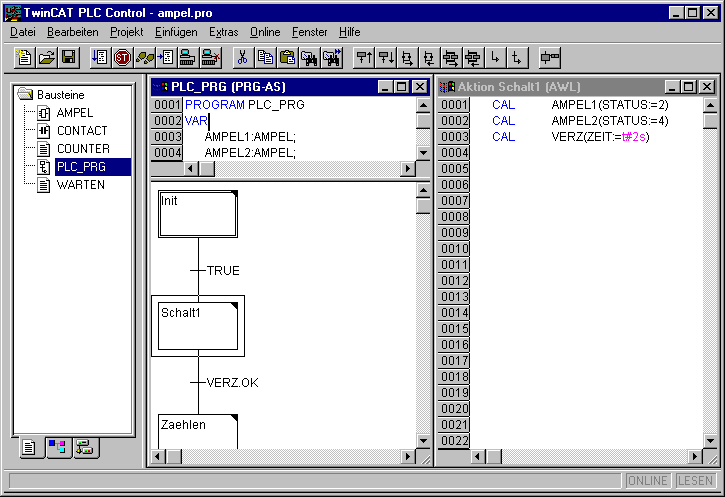Click the LESEN status bar indicator
Screen dimensions: 725x497
coord(695,481)
